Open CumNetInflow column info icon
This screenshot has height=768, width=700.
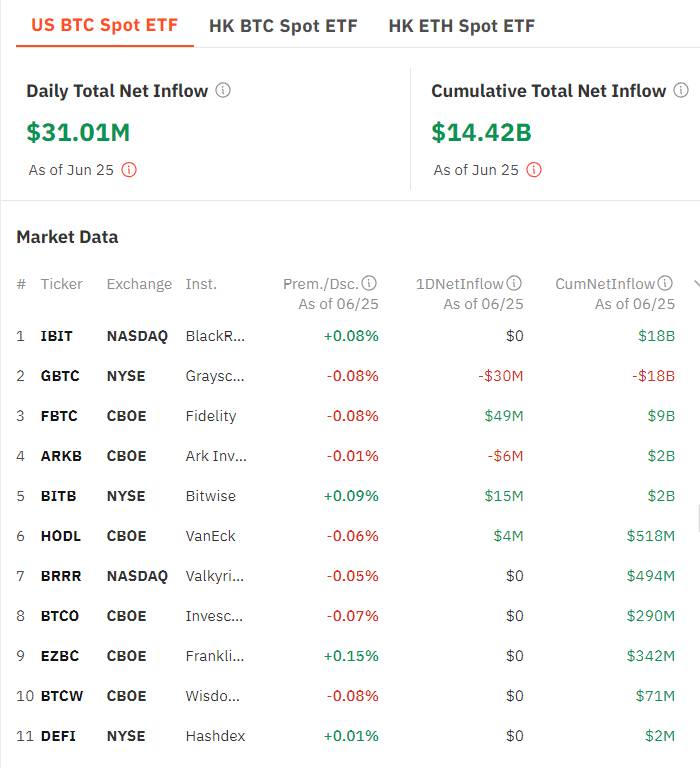coord(665,283)
